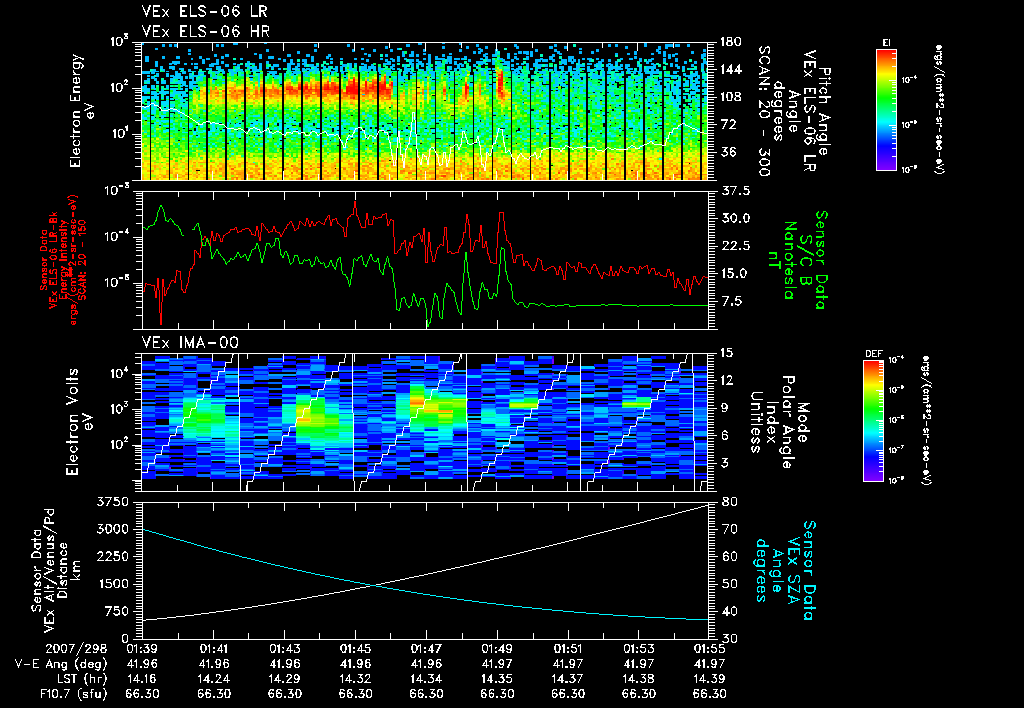Image resolution: width=1024 pixels, height=708 pixels.
Task: Click the DEF color scale bar
Action: click(873, 421)
